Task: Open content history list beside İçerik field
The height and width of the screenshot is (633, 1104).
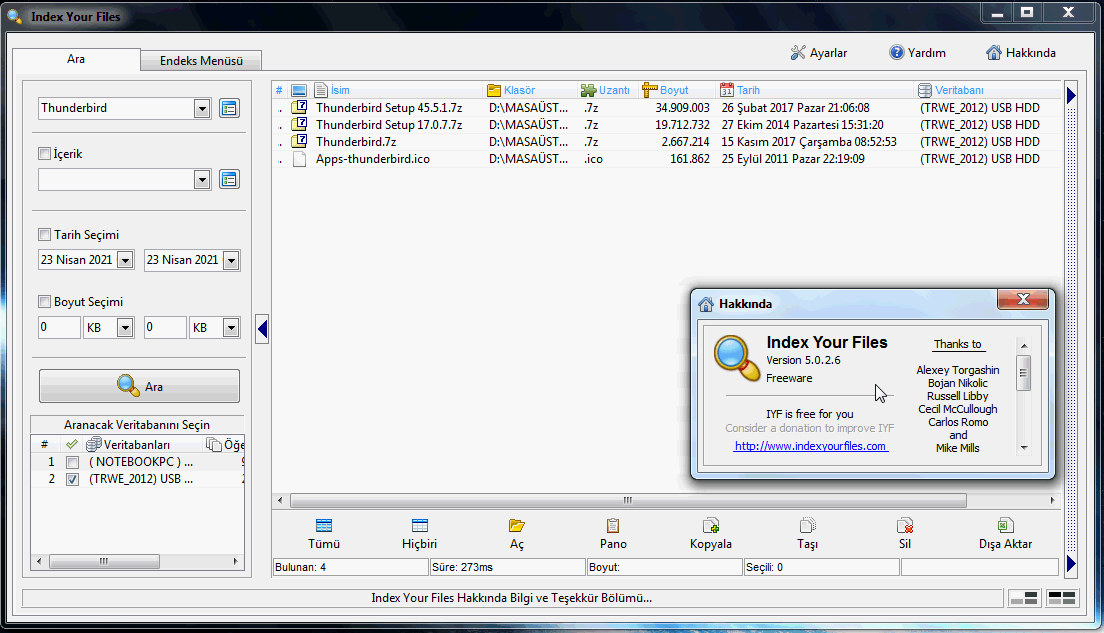Action: click(229, 180)
